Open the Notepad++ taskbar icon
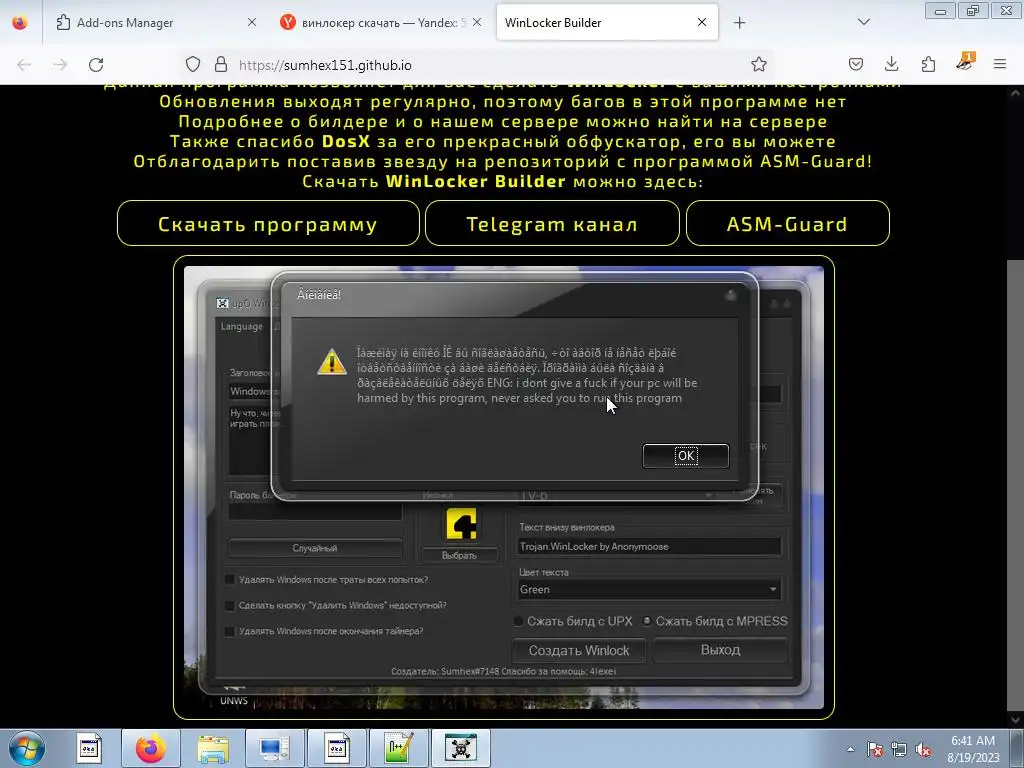 pos(399,748)
